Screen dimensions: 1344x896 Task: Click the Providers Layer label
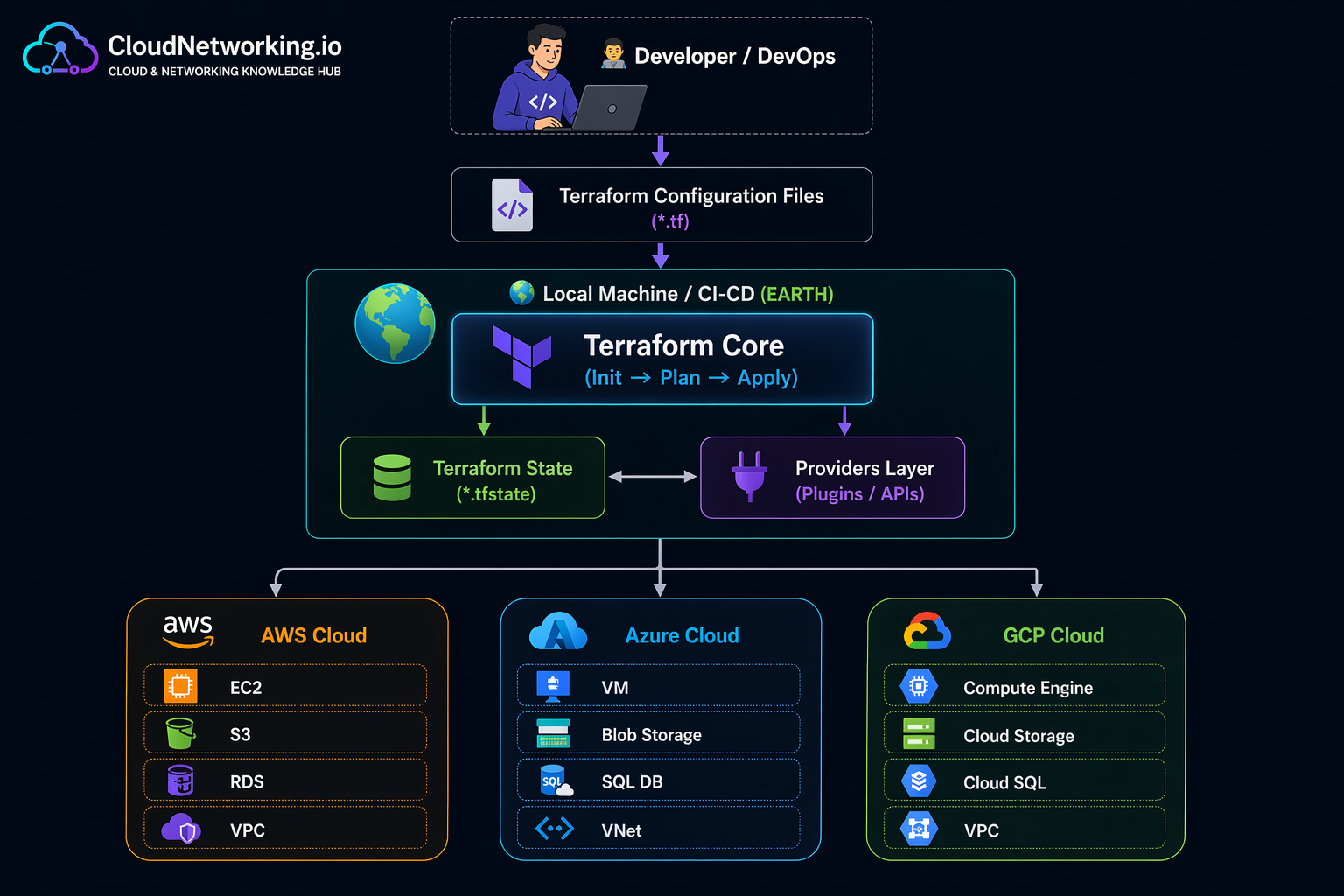point(864,469)
